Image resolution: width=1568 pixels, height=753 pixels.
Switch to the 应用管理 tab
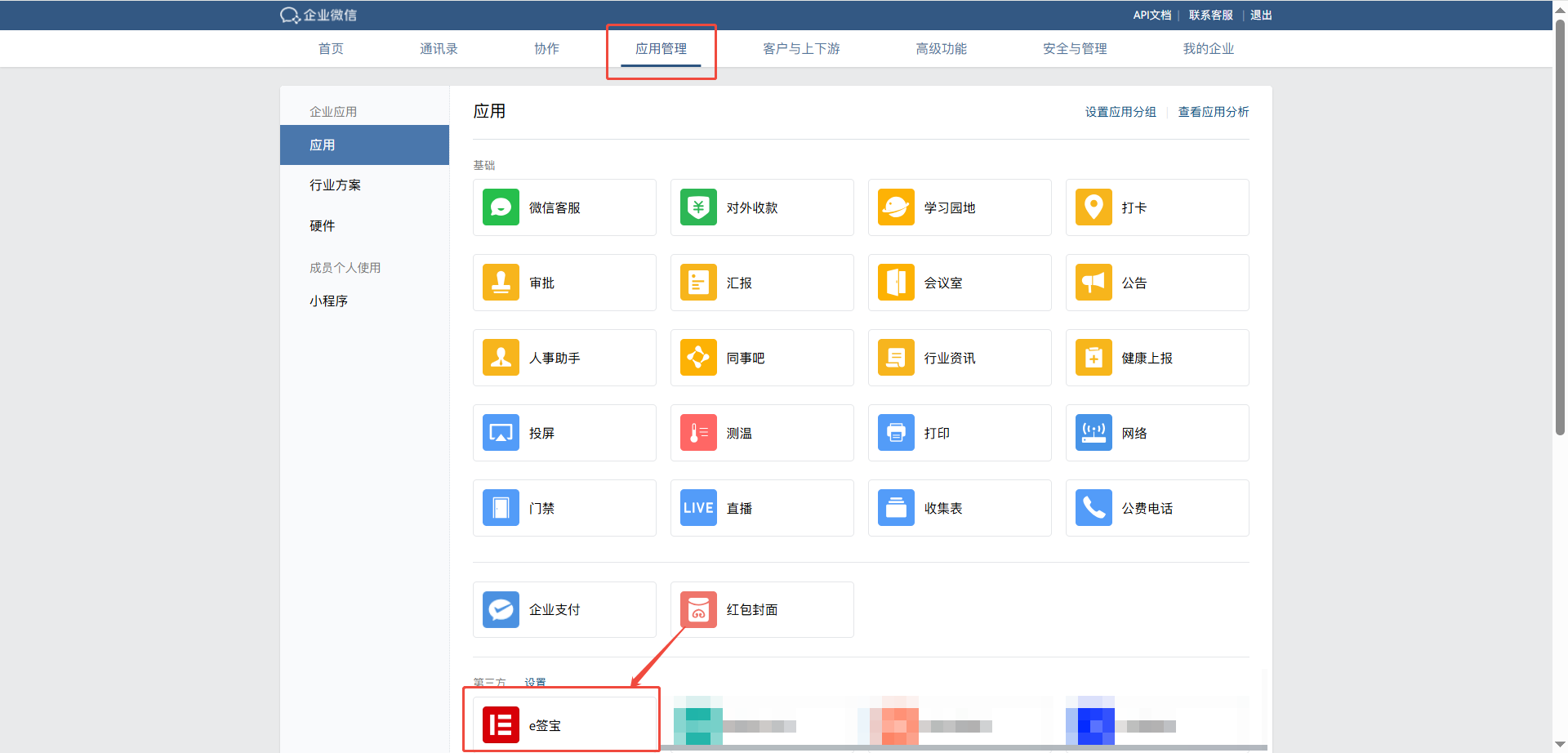click(x=661, y=48)
